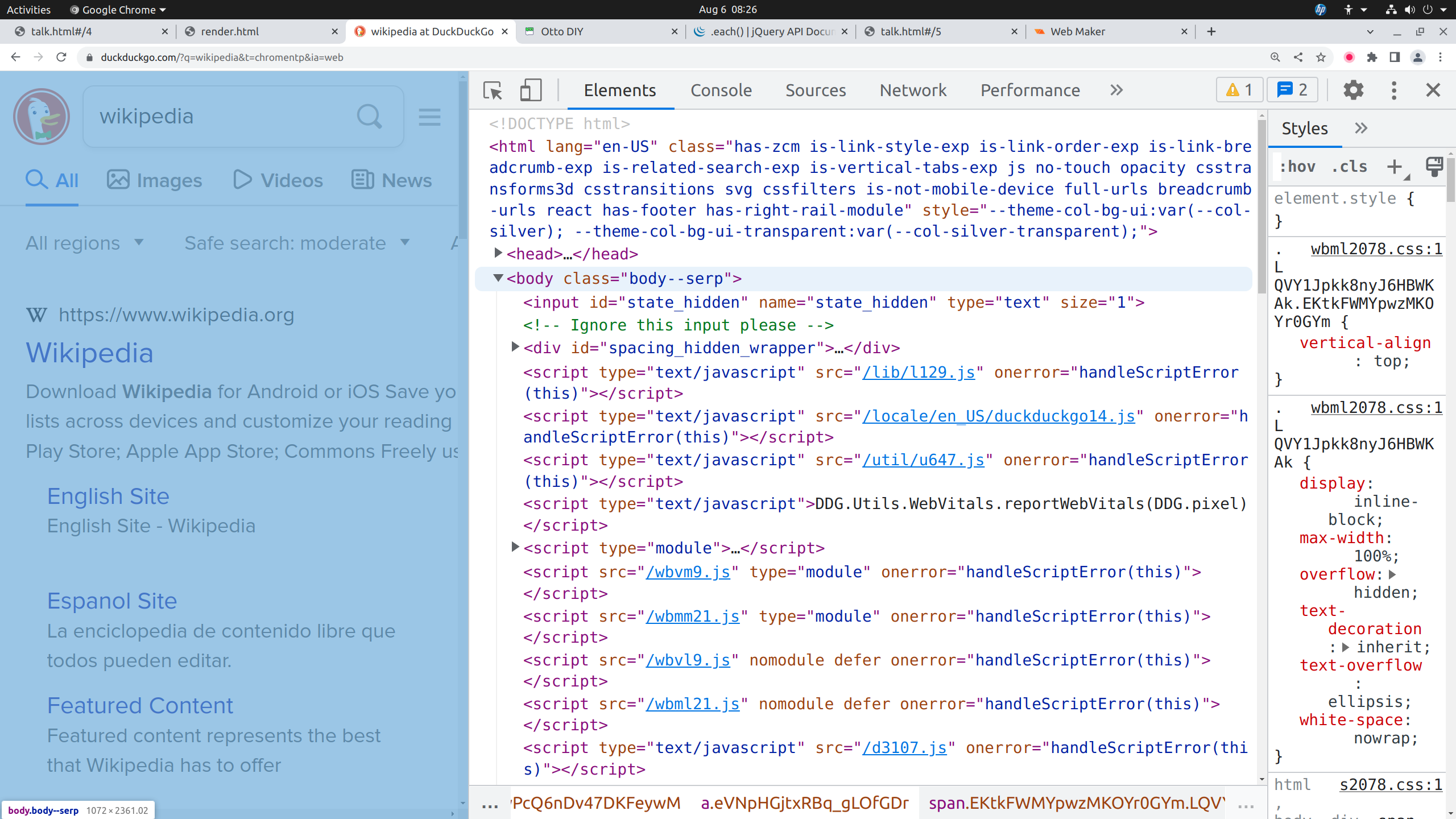
Task: Activate the inspect element picker icon
Action: point(493,90)
